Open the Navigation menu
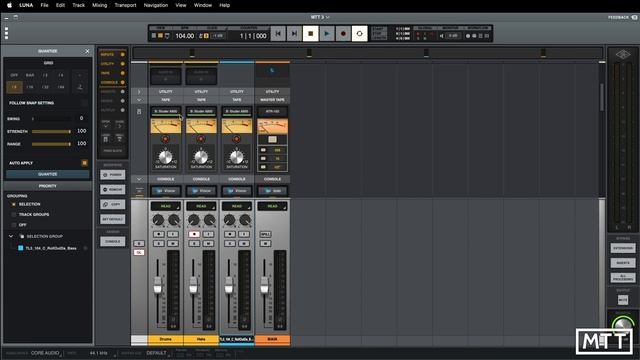The width and height of the screenshot is (640, 360). tap(156, 5)
